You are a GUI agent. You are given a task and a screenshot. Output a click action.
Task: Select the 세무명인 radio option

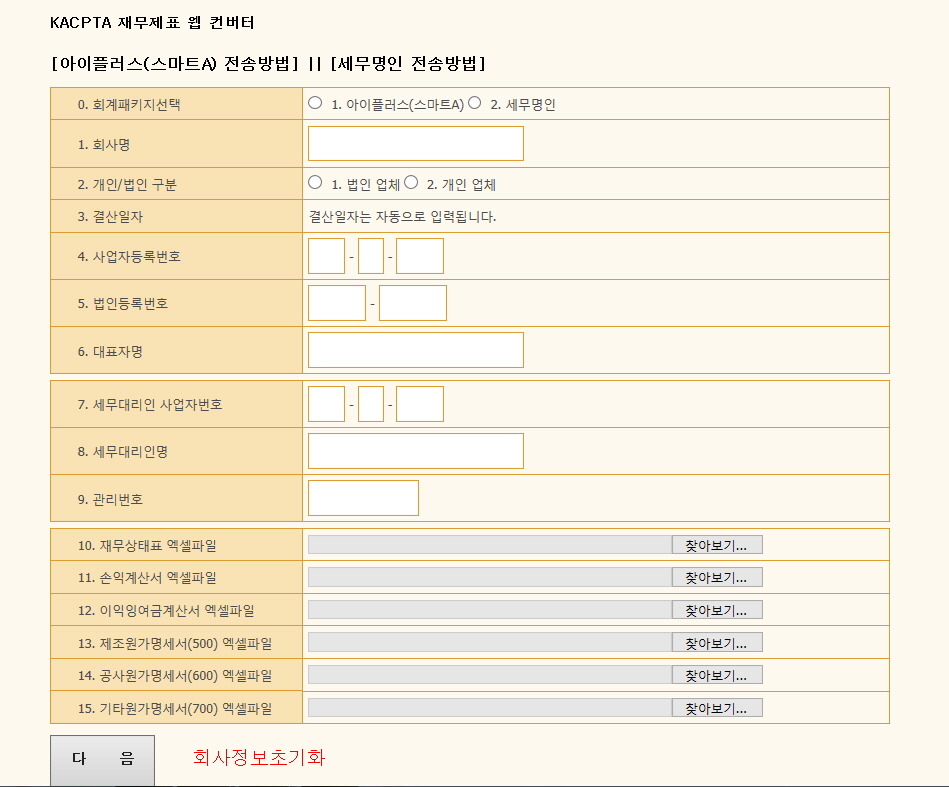point(474,103)
